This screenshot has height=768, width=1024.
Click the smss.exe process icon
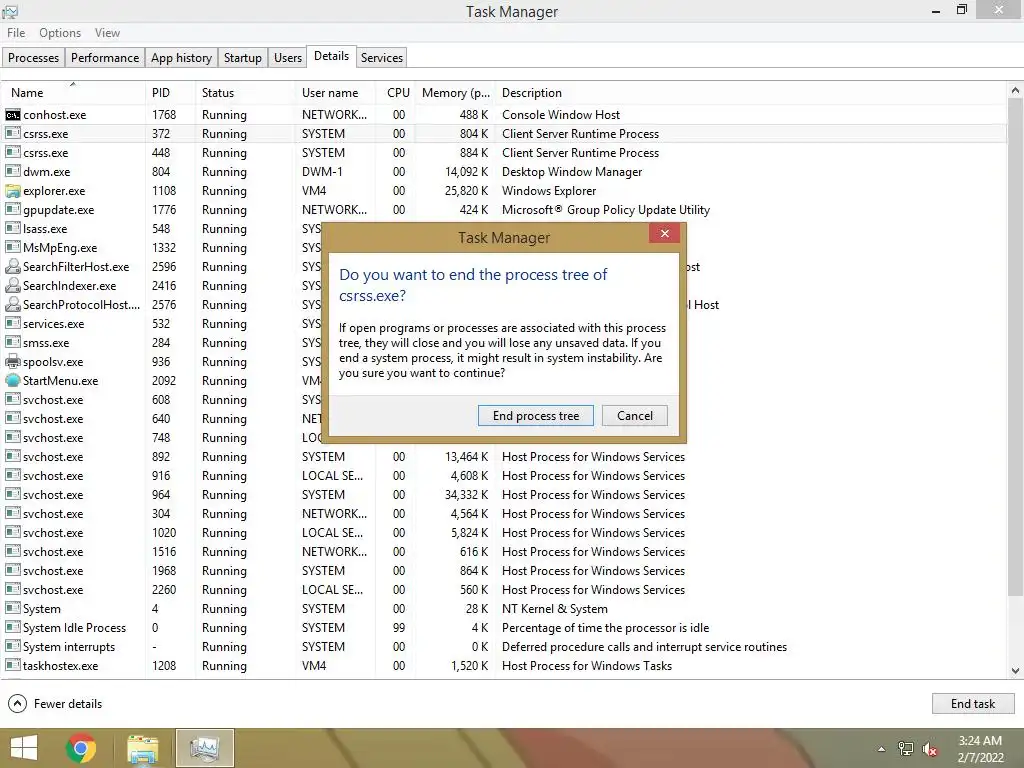click(x=12, y=342)
